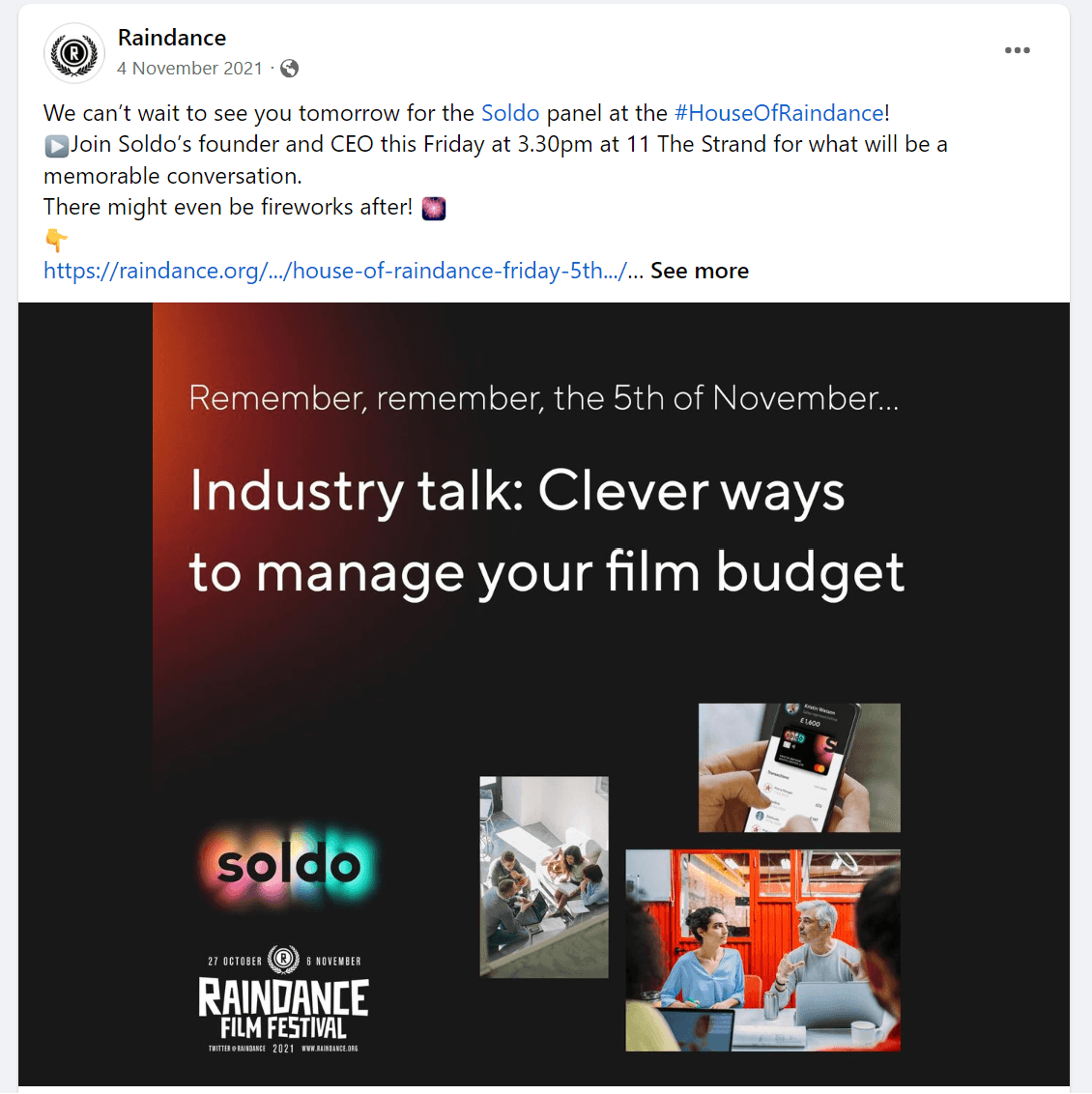The image size is (1092, 1094).
Task: Expand the post with See more
Action: coord(699,271)
